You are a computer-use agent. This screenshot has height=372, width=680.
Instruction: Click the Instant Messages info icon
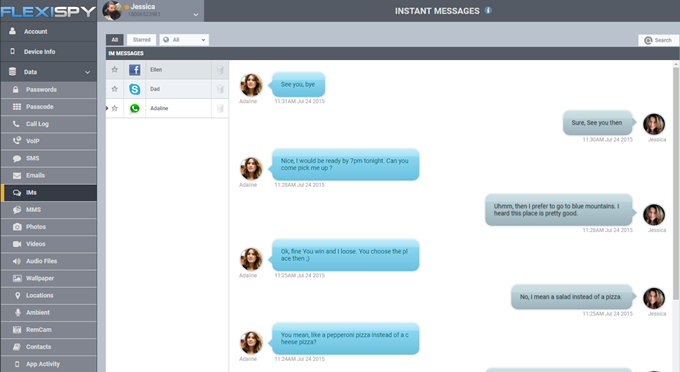click(x=488, y=10)
